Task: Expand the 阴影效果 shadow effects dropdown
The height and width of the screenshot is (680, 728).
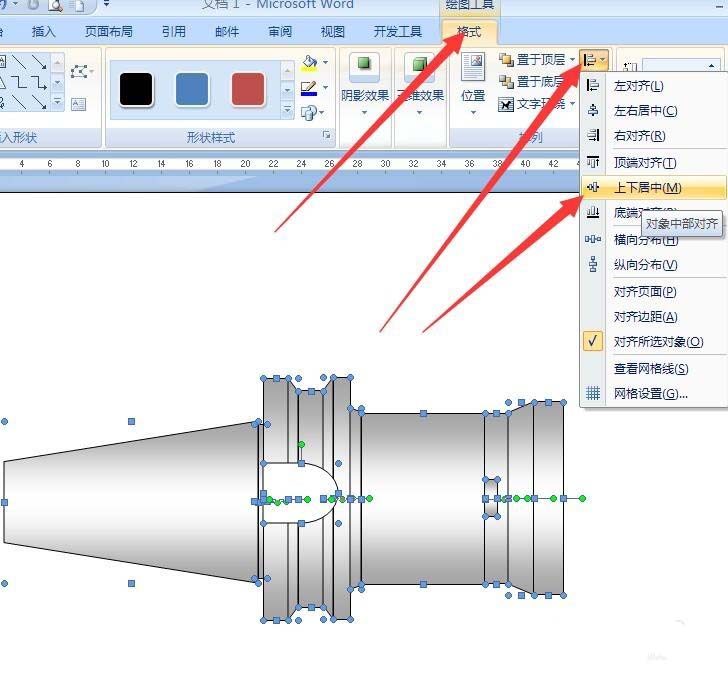Action: [x=363, y=97]
